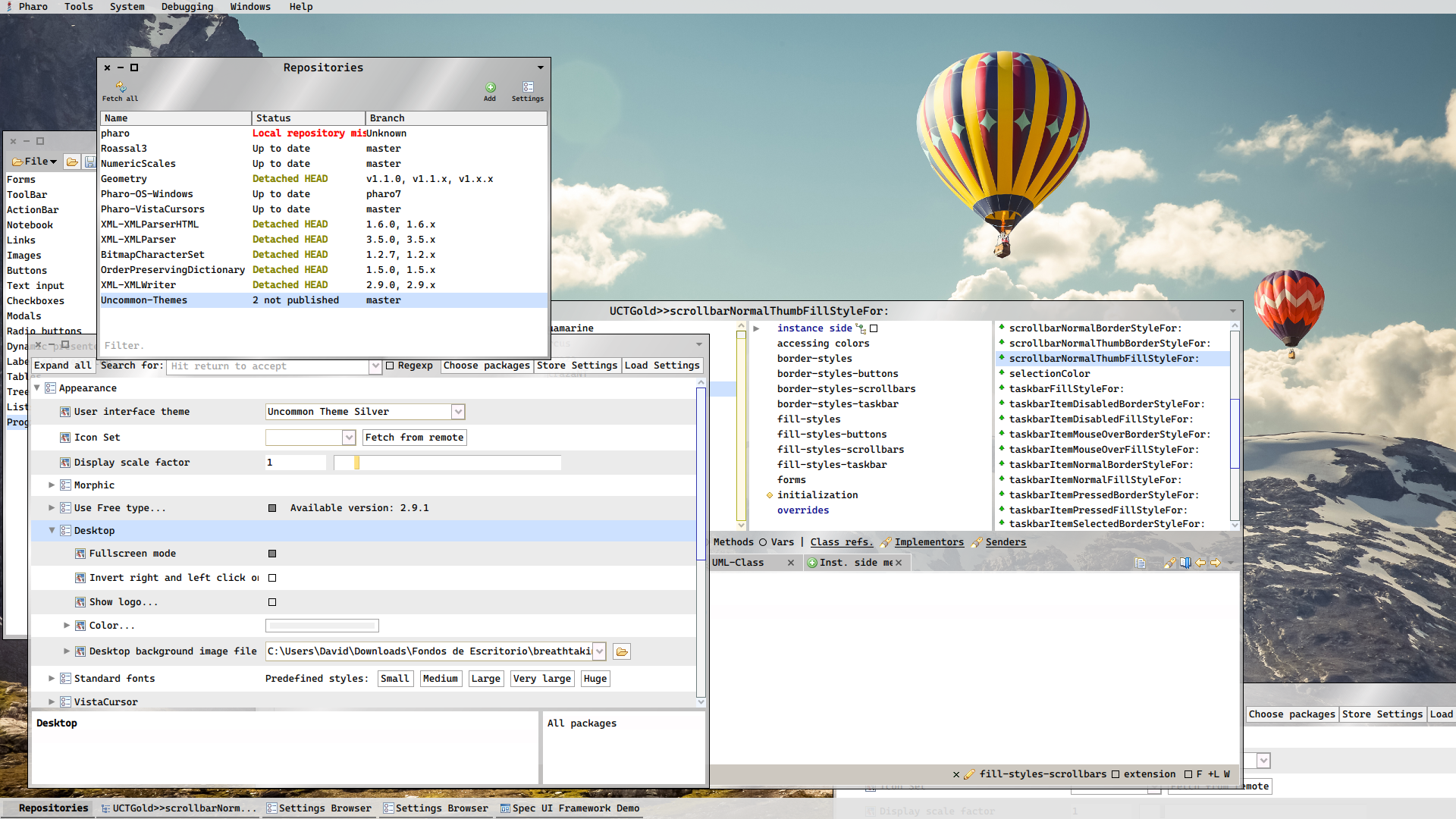Click the Fetch all icon in Repositories
1456x819 pixels.
[121, 88]
